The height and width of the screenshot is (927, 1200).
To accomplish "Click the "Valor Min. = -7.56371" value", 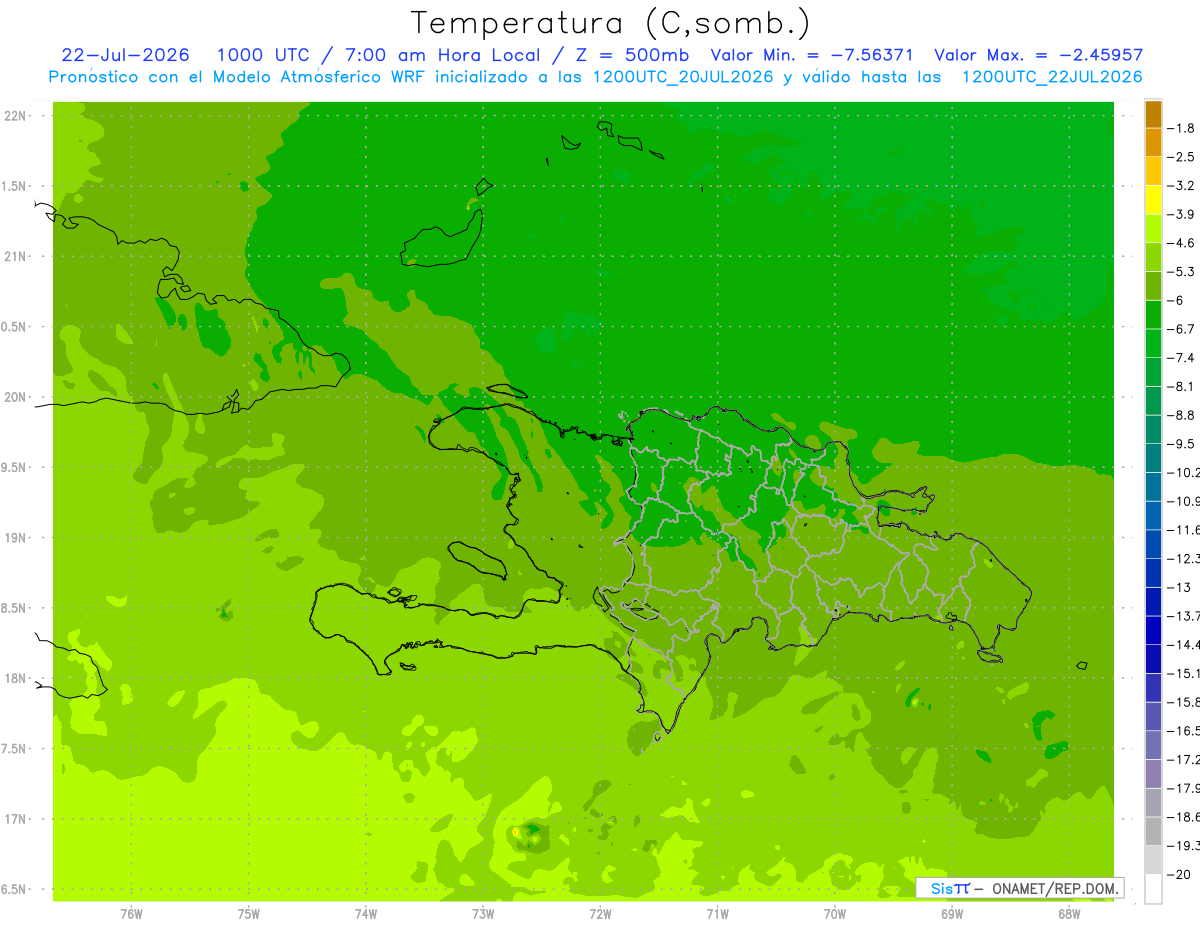I will (x=812, y=55).
